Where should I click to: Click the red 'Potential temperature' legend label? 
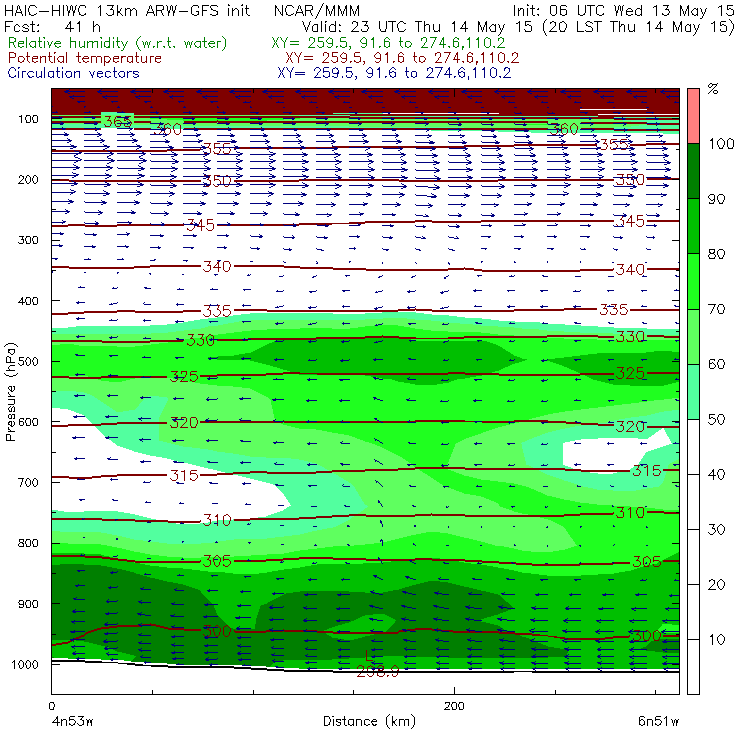[x=84, y=58]
